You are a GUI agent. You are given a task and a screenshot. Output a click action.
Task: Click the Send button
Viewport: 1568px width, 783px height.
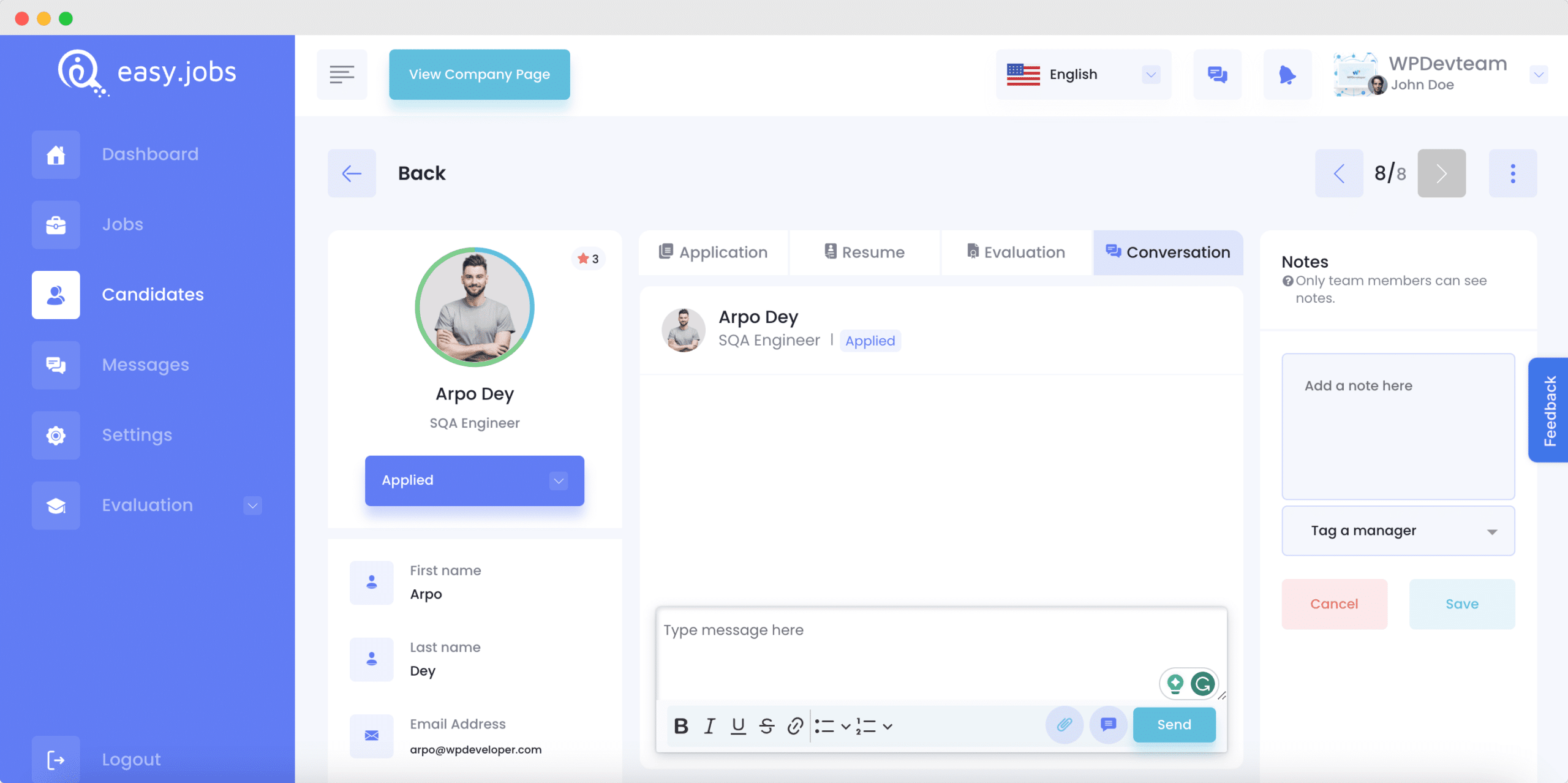pos(1173,724)
